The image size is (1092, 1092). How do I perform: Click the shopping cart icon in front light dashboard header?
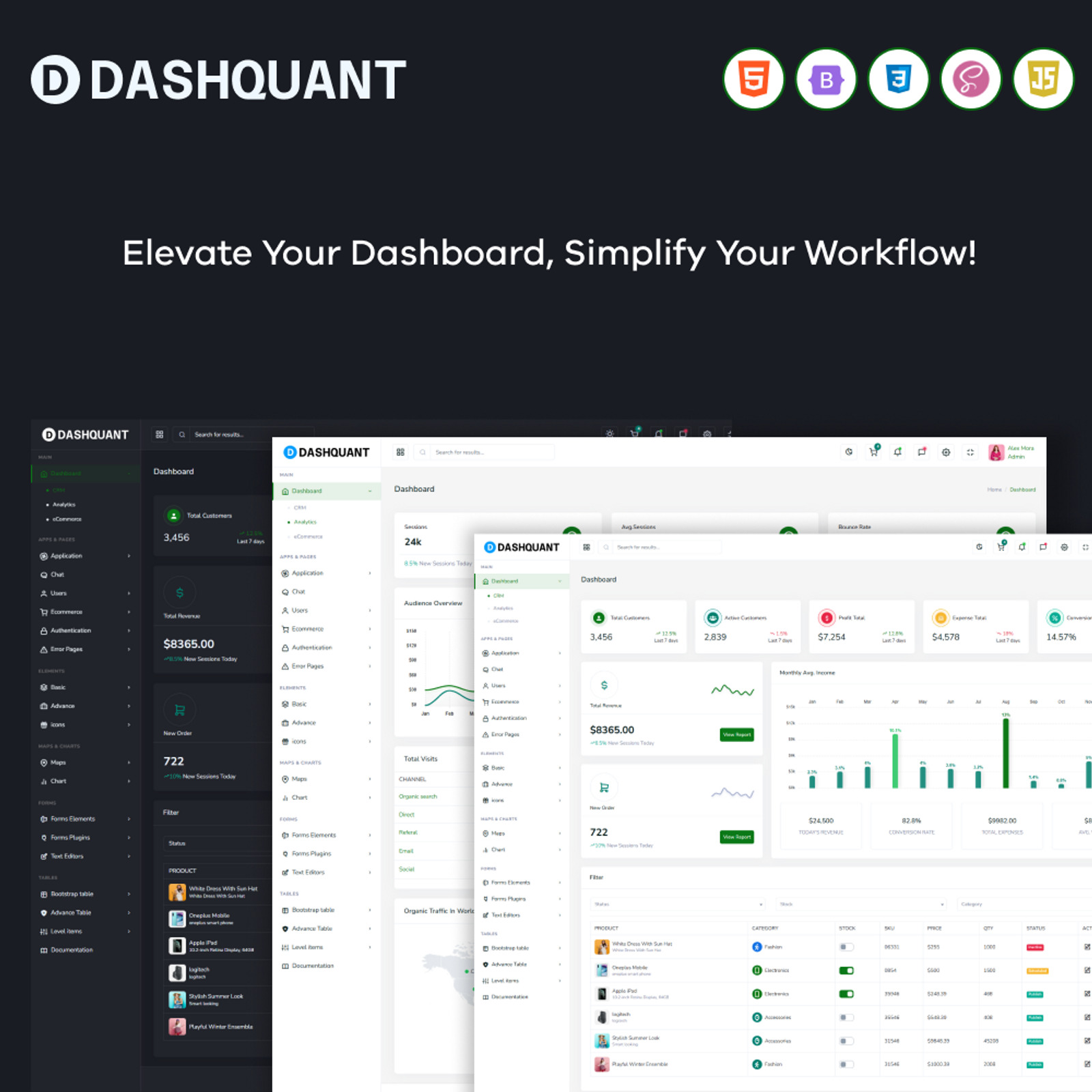1001,547
